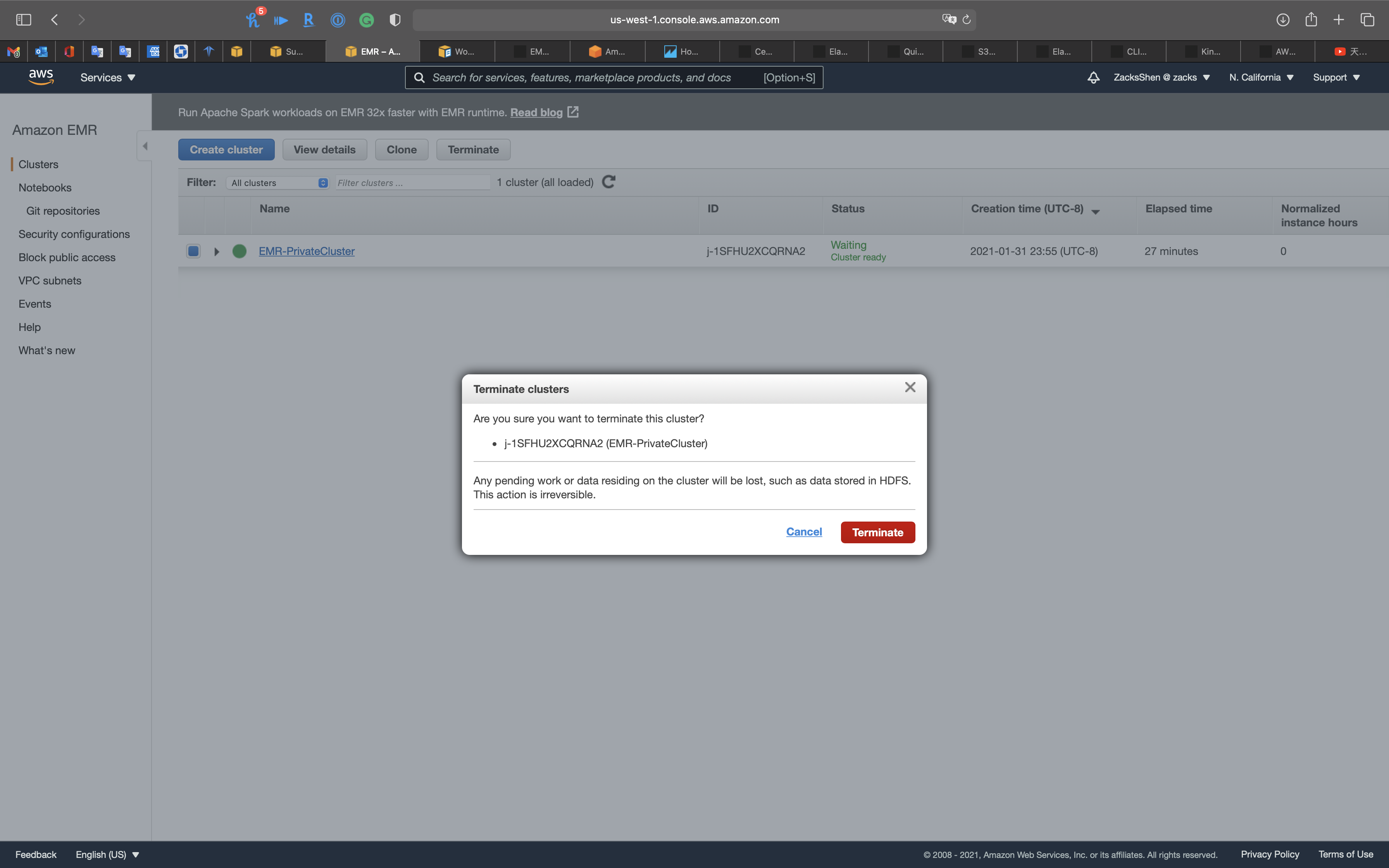This screenshot has width=1389, height=868.
Task: Uncheck the EMR-PrivateCluster row checkbox
Action: (x=193, y=251)
